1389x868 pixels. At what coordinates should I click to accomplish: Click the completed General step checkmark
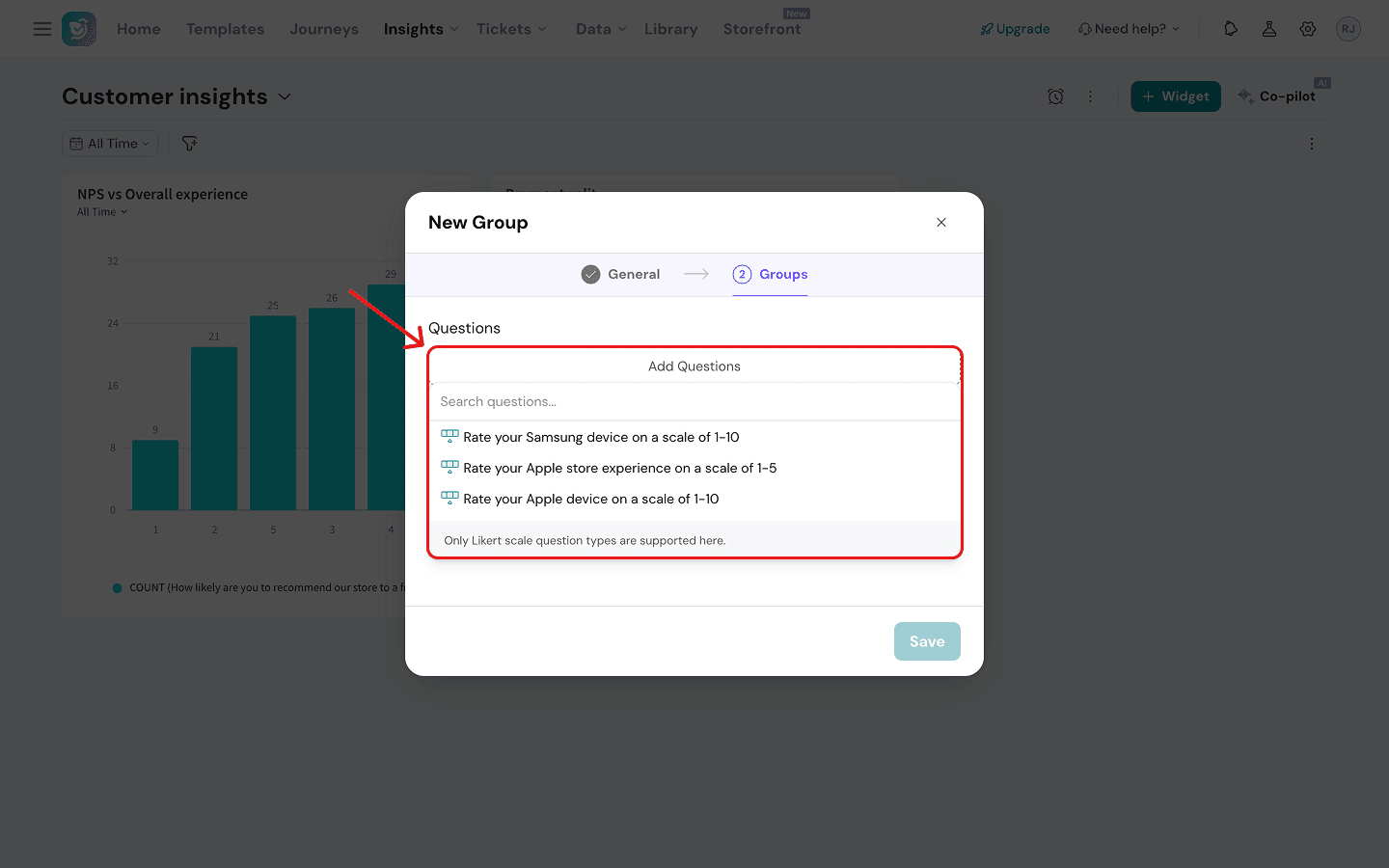590,274
